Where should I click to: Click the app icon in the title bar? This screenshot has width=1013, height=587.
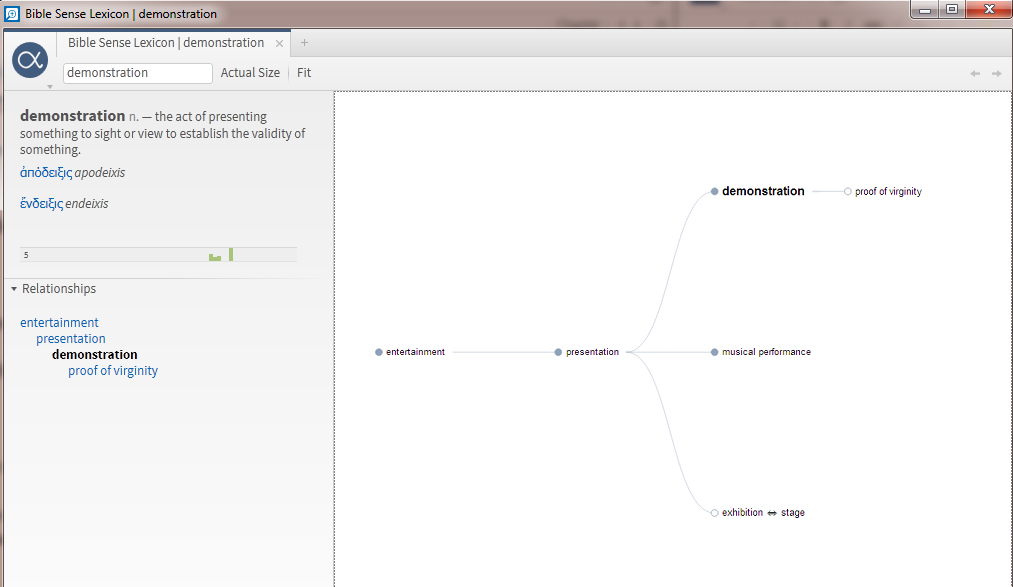pyautogui.click(x=12, y=14)
